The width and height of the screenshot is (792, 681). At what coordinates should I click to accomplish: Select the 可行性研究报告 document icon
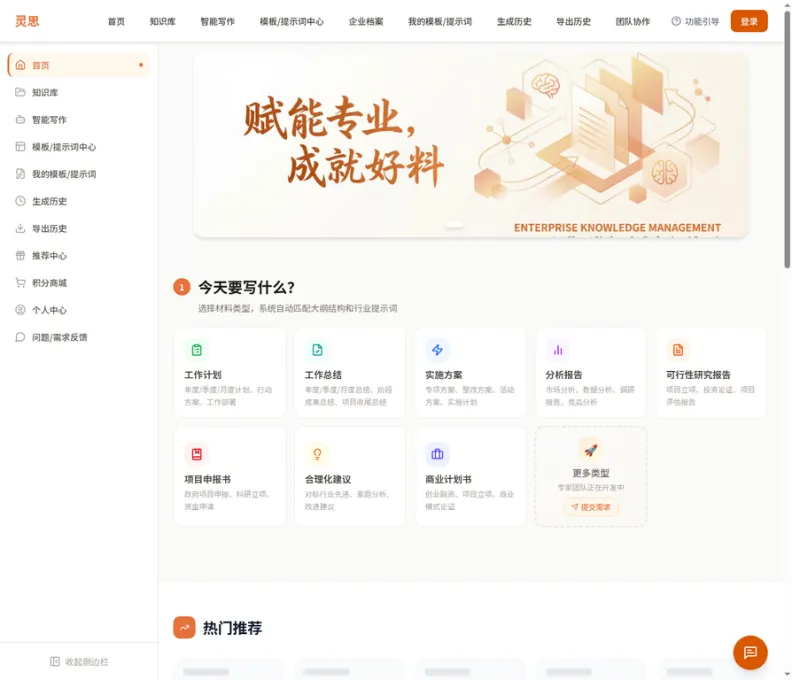point(678,350)
